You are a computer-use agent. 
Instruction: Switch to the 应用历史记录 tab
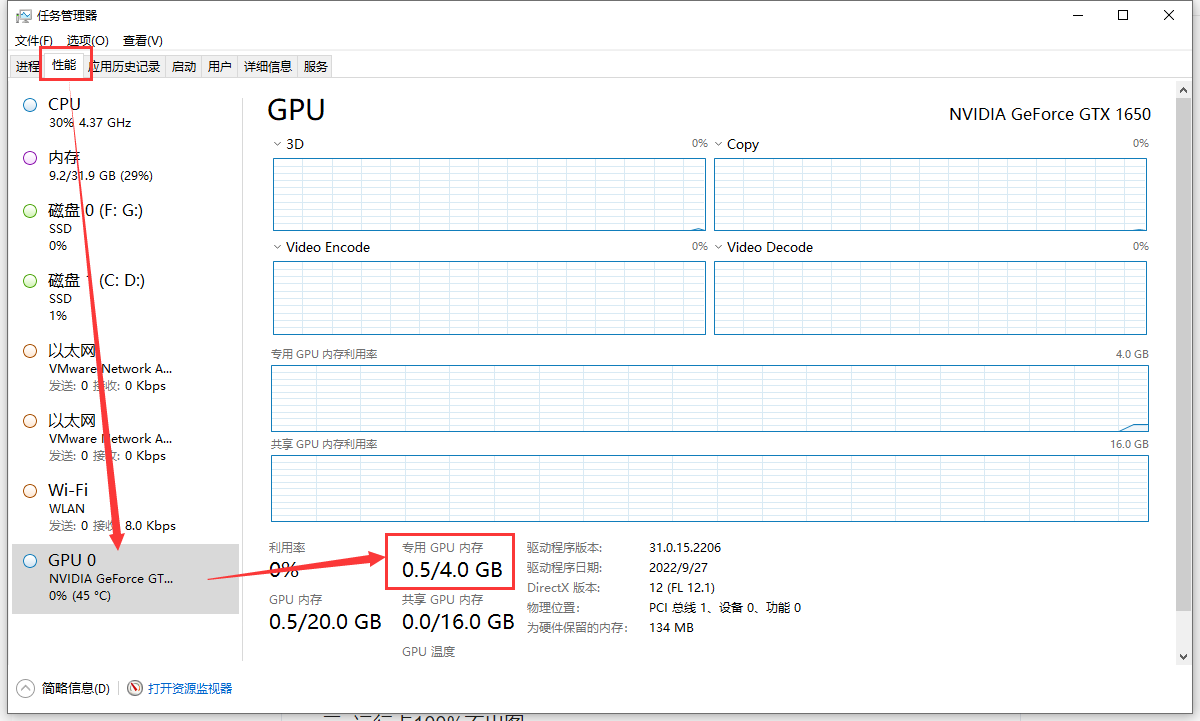tap(126, 66)
